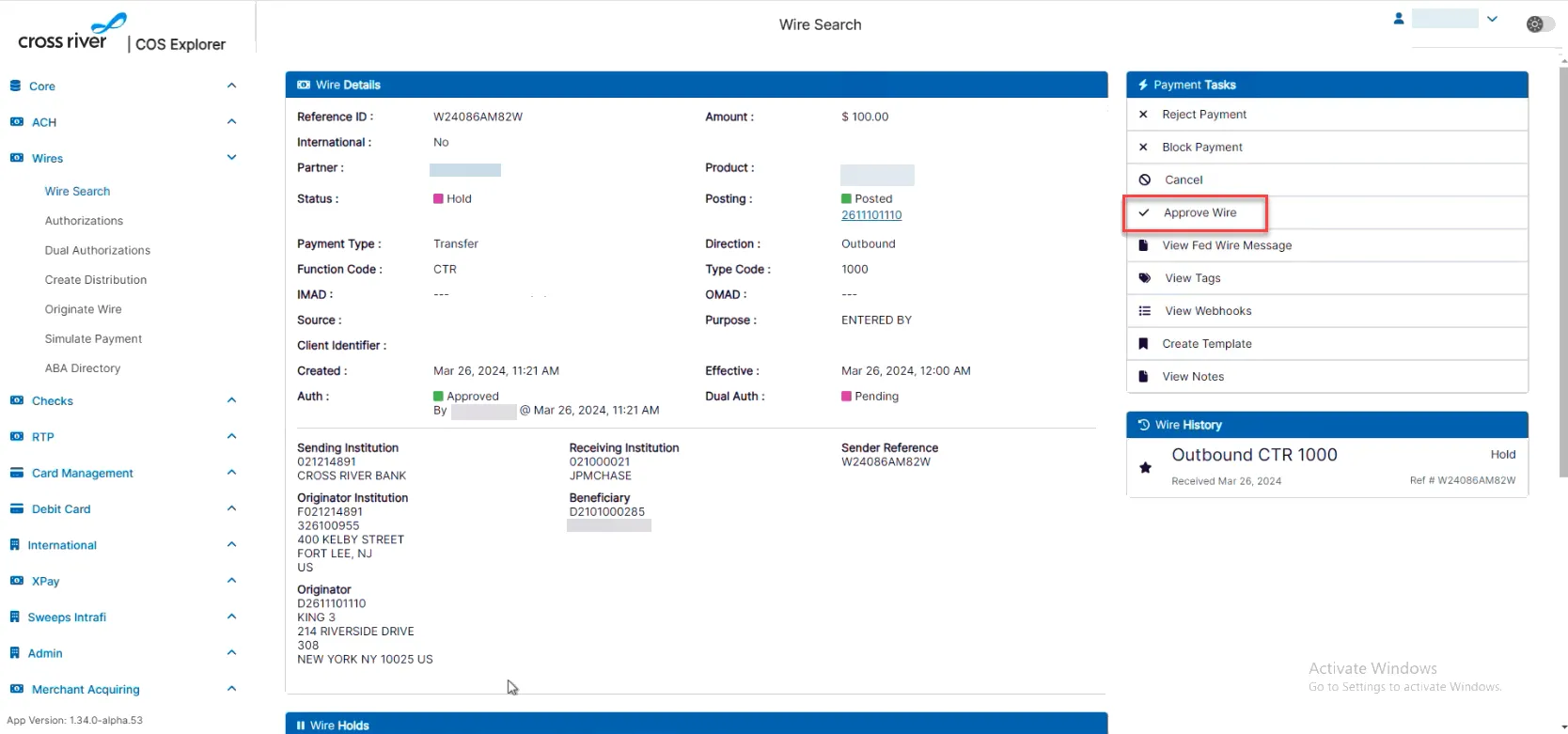Click View Fed Wire Message
1568x734 pixels.
(1327, 245)
